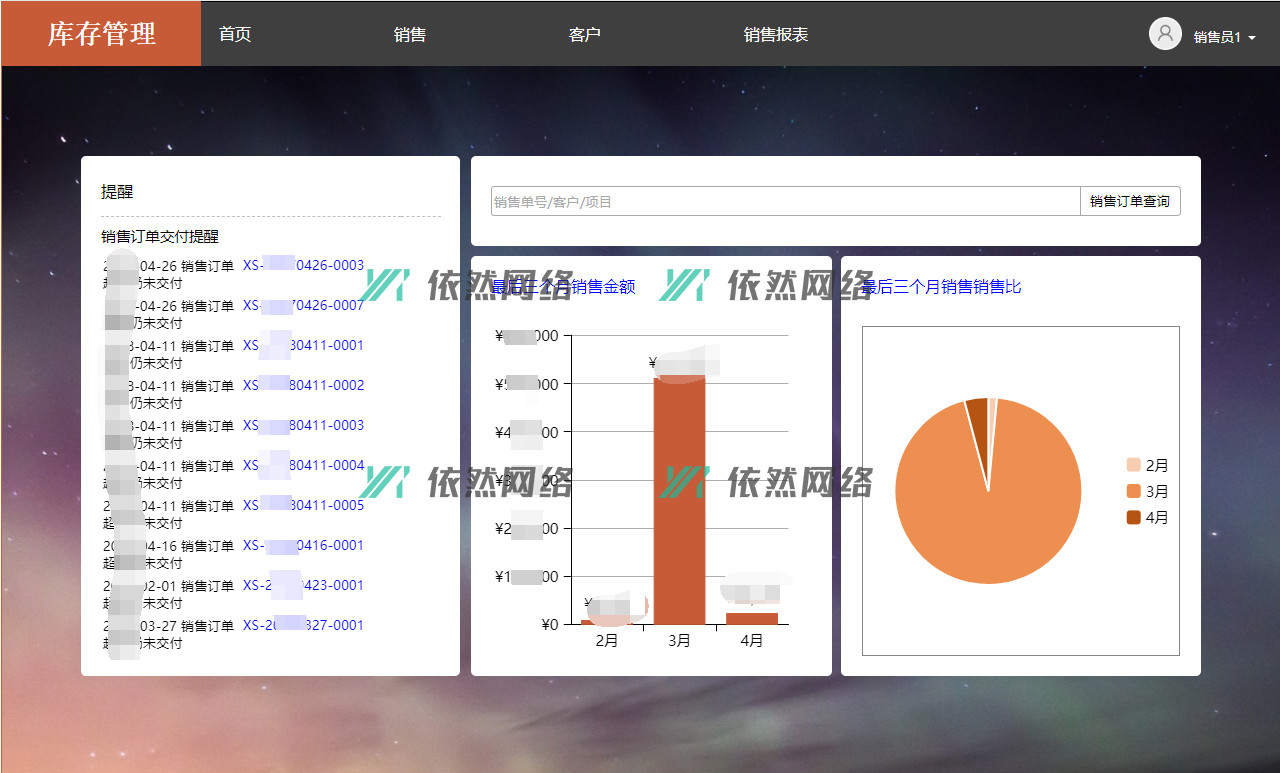Open sales order link ending 0411-0004
1280x773 pixels.
coord(303,465)
